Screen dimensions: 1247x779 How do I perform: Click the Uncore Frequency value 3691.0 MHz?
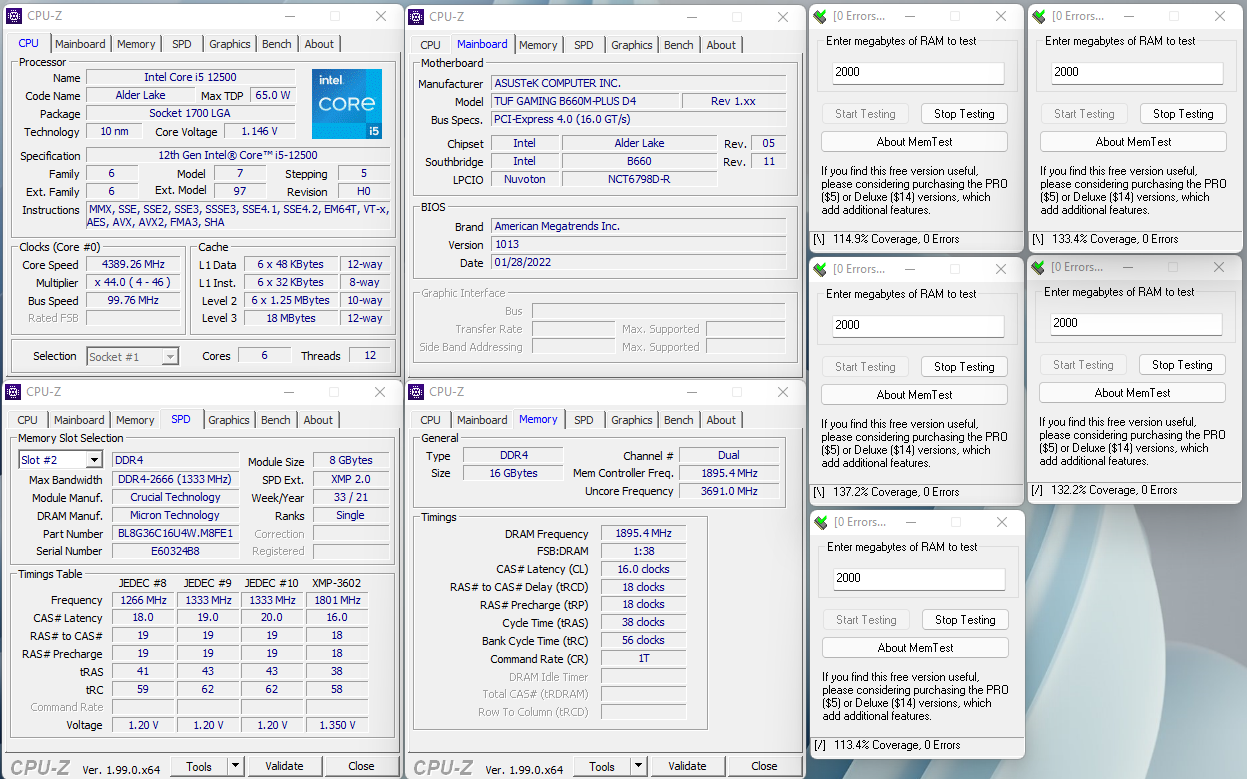(729, 492)
